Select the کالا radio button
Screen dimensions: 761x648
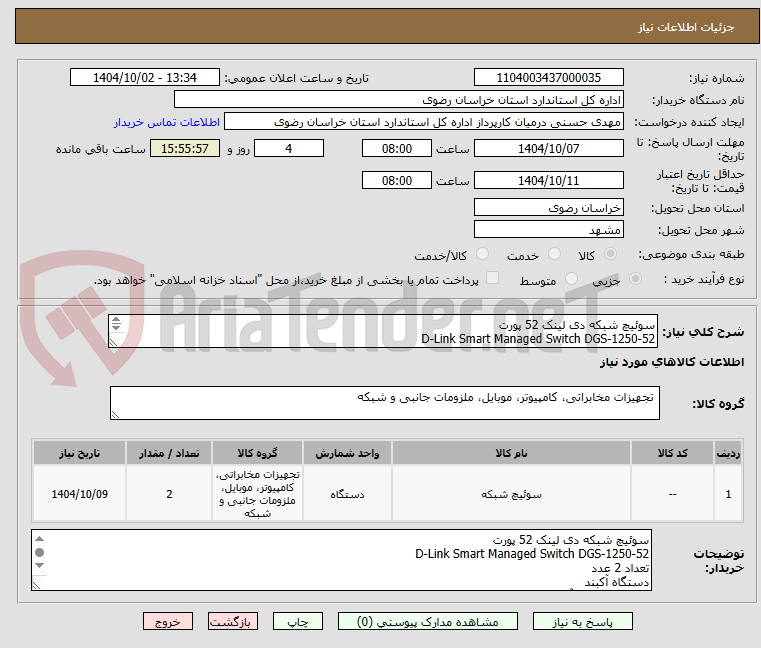point(610,254)
